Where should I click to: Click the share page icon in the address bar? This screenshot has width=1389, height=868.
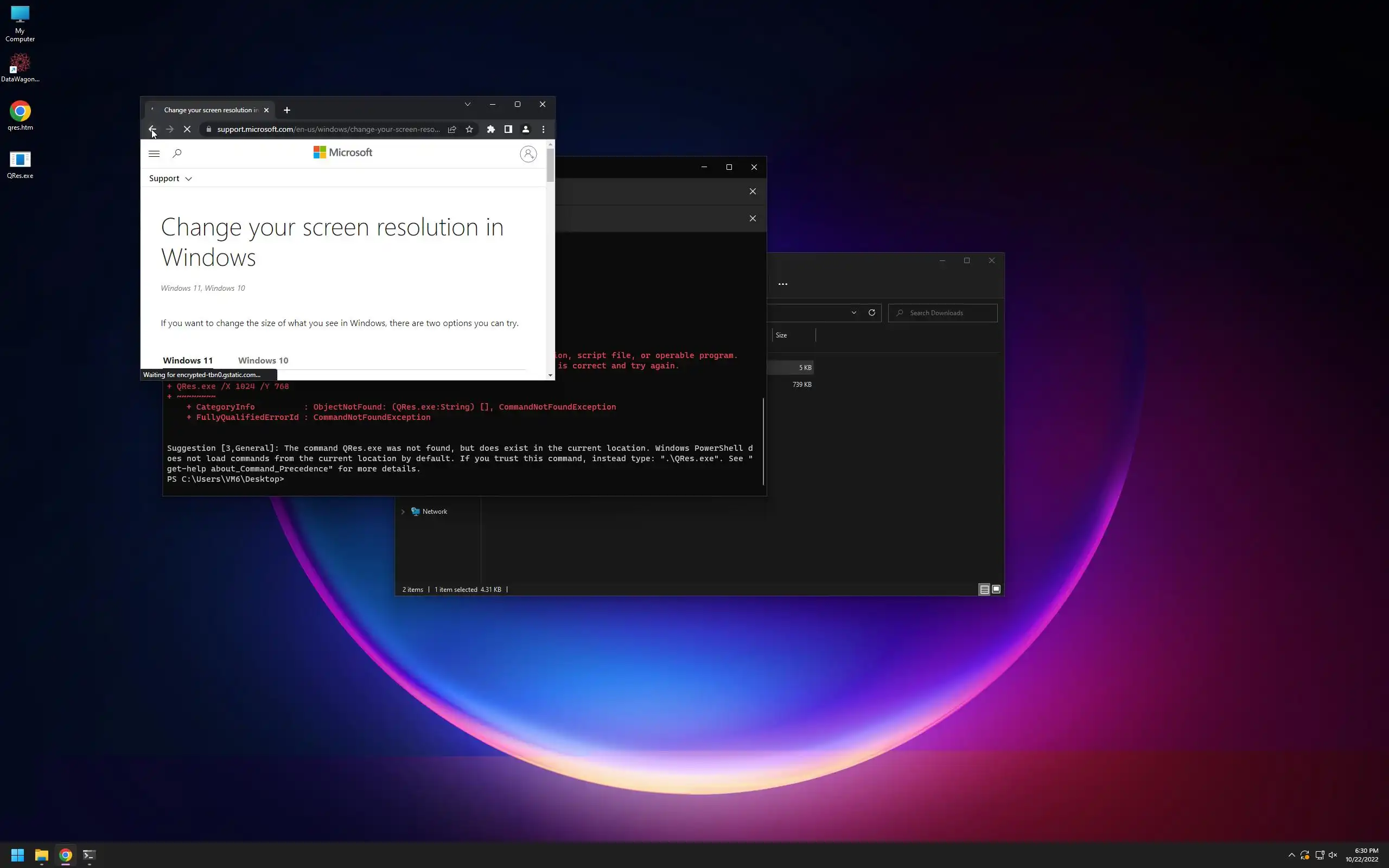[x=452, y=130]
